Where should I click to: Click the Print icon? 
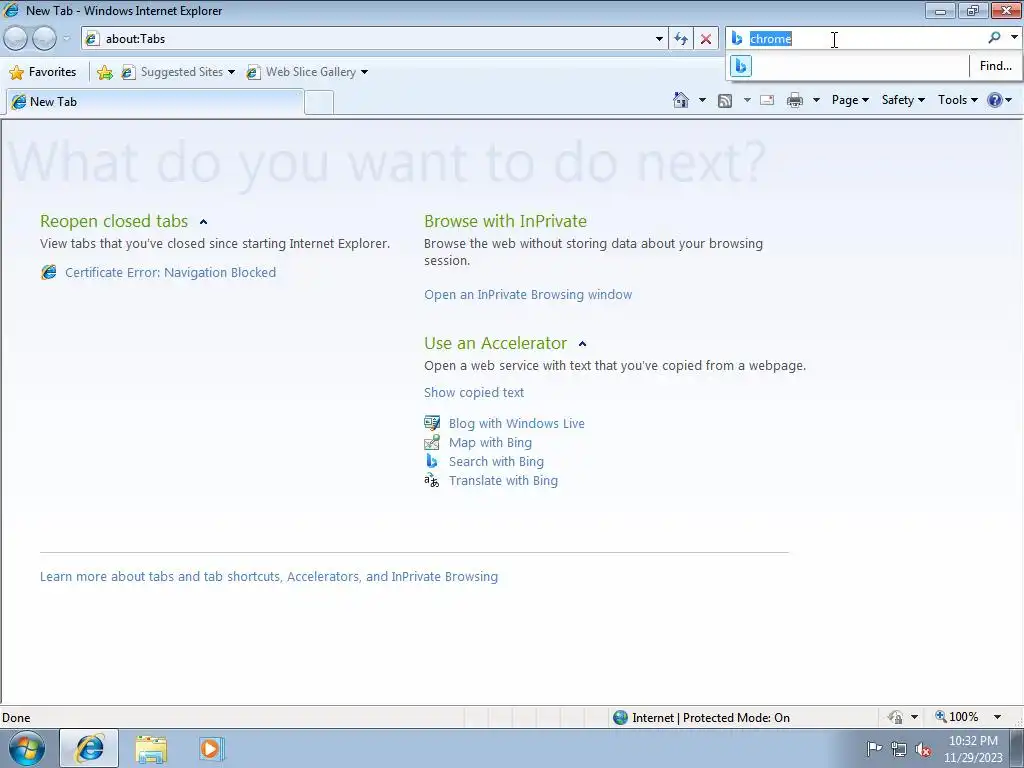point(795,100)
